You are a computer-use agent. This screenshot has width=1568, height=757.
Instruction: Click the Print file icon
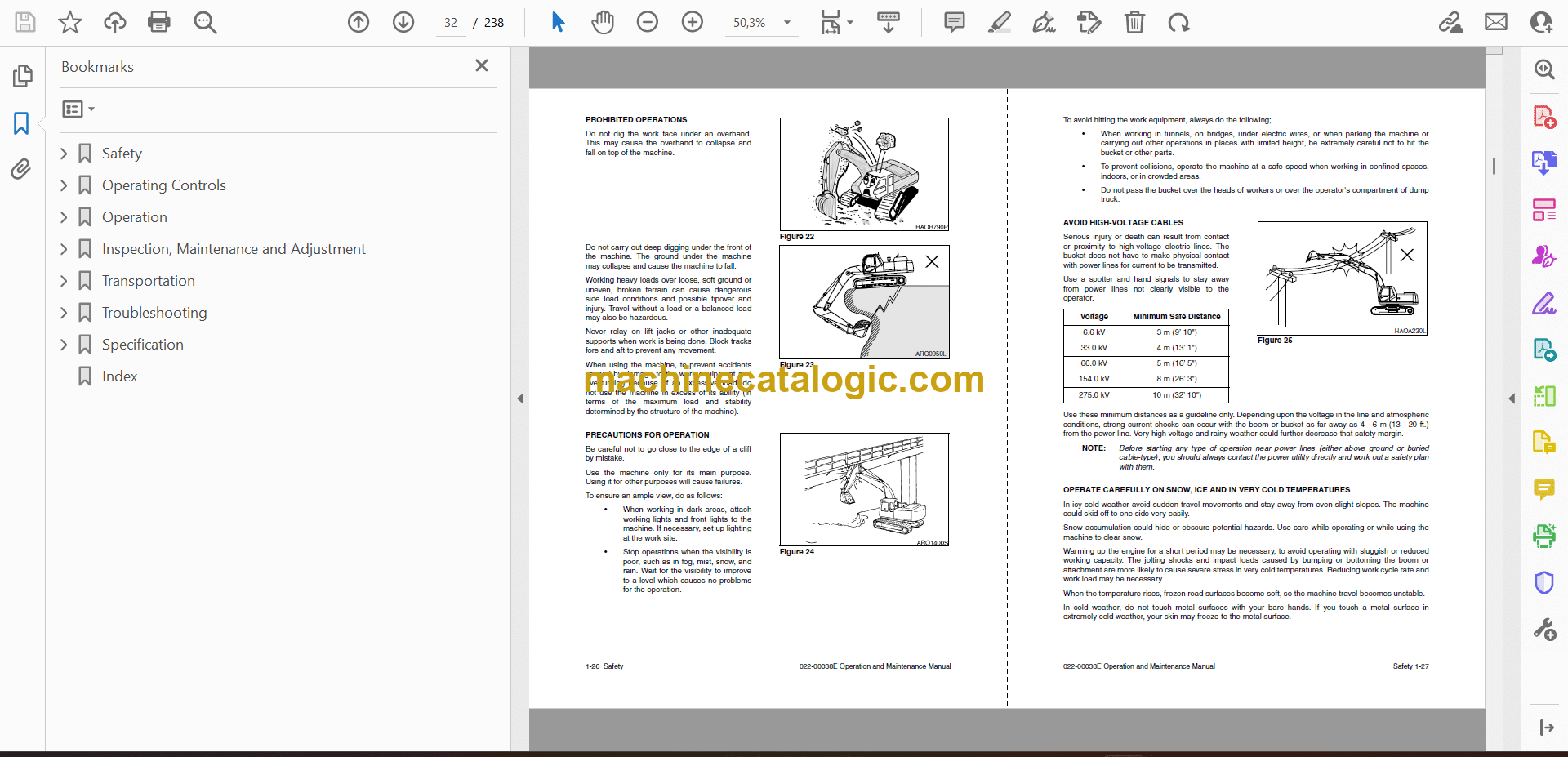pos(158,22)
